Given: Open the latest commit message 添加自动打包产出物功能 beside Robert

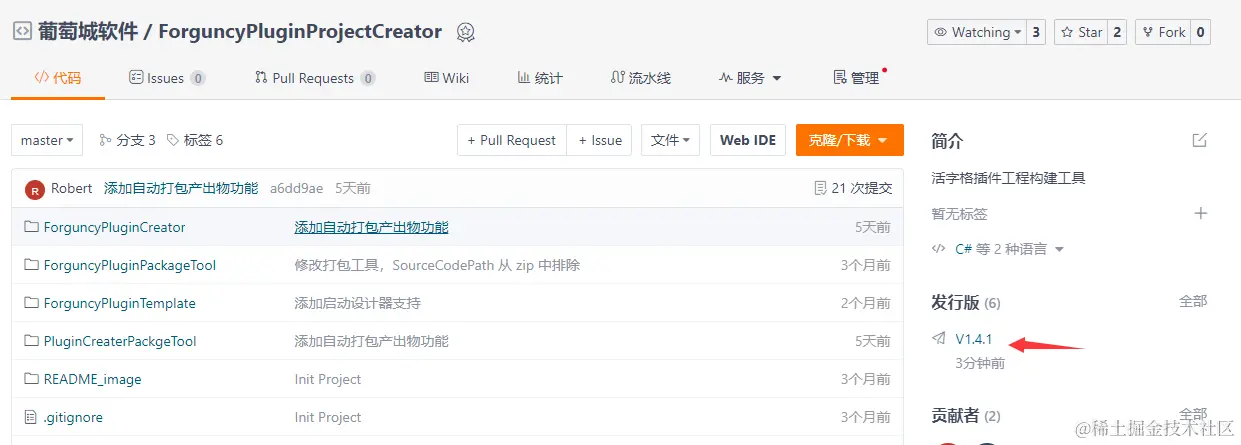Looking at the screenshot, I should pyautogui.click(x=181, y=188).
